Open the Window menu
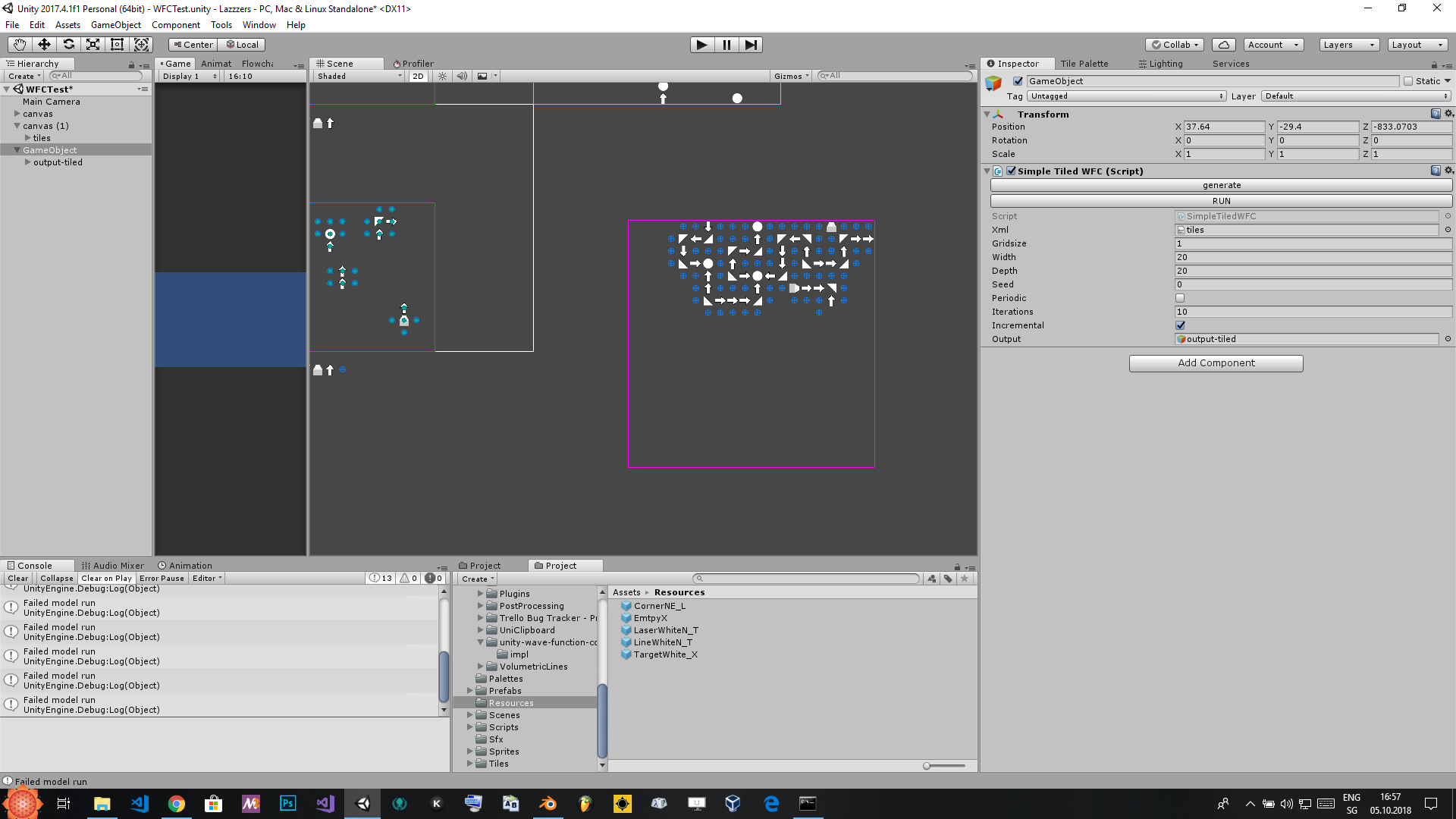Screen dimensions: 1456x819 259,25
